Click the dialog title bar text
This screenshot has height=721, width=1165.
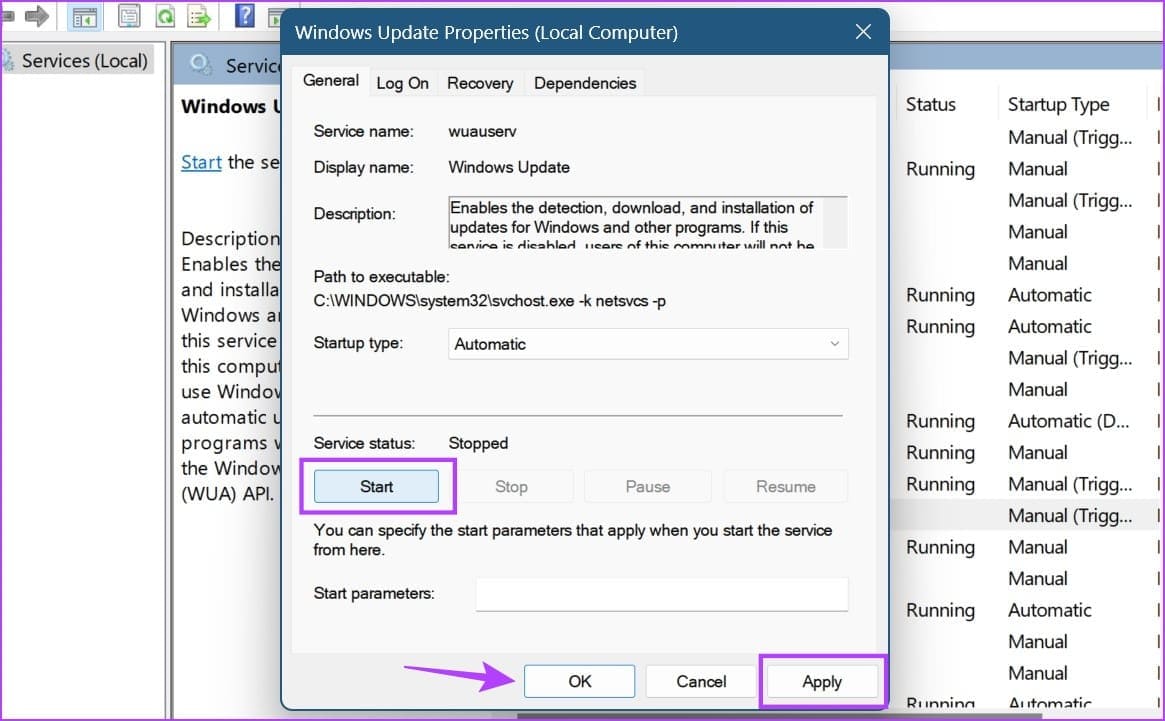point(486,33)
